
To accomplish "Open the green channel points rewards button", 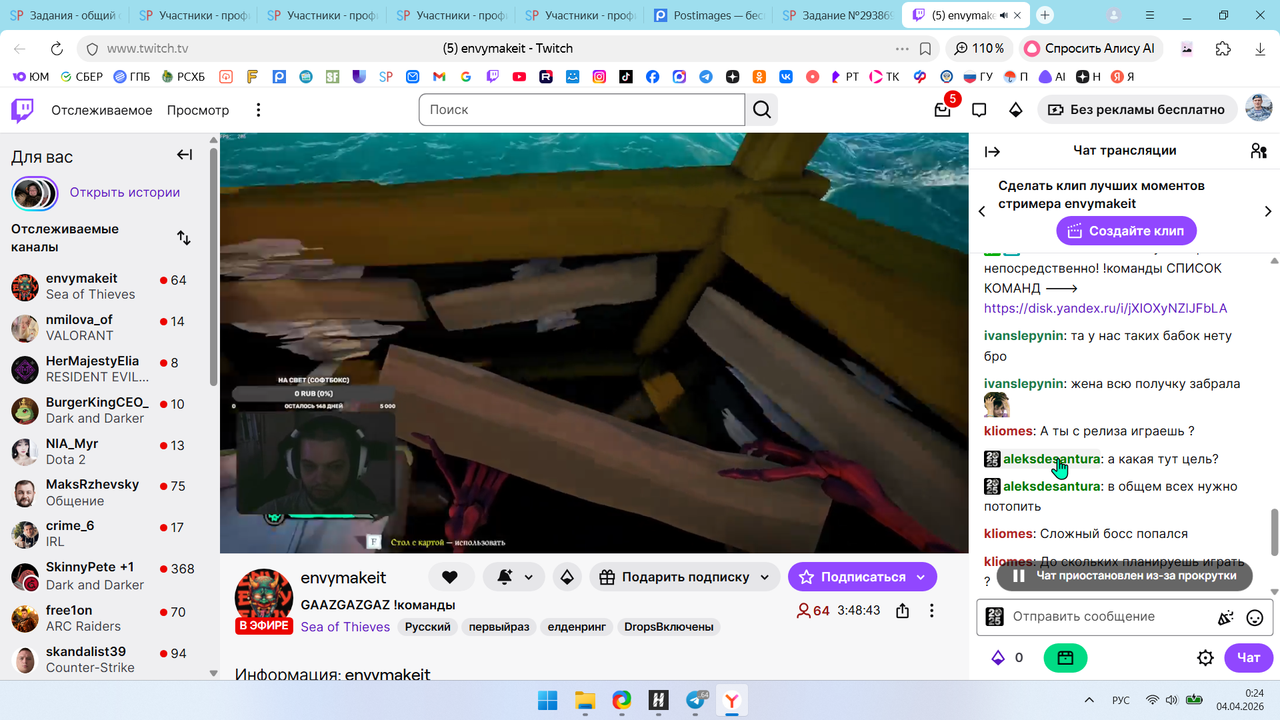I will (1065, 658).
